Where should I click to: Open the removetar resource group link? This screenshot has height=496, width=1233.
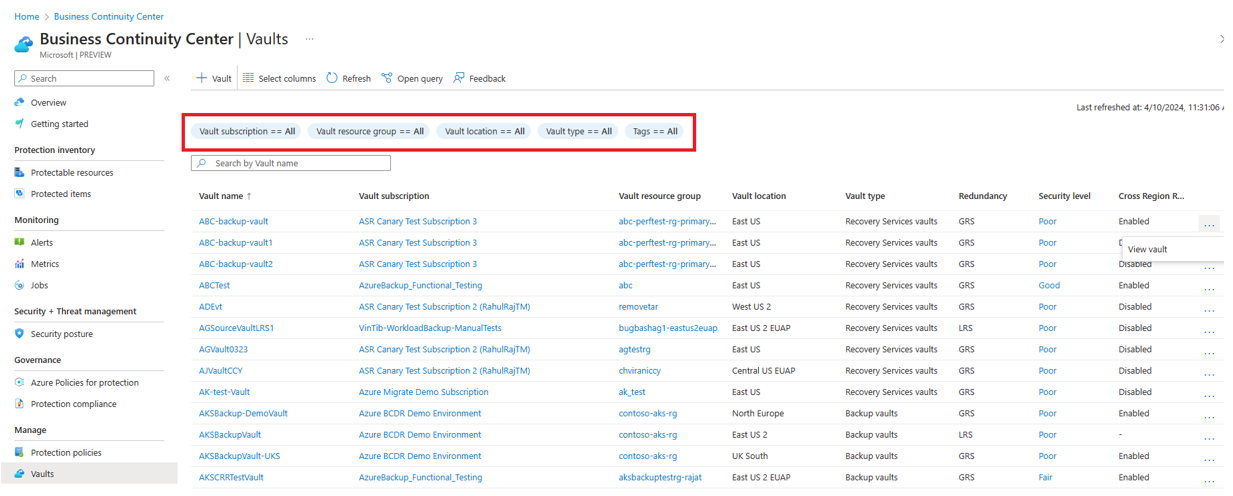coord(639,307)
